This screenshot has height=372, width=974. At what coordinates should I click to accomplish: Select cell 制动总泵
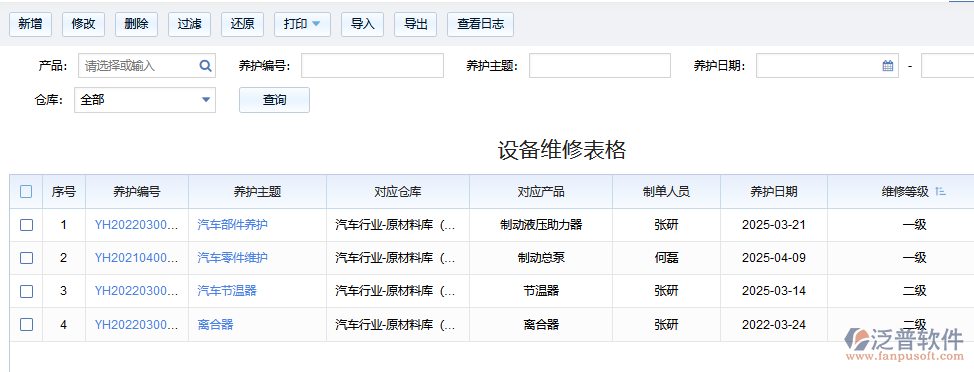click(541, 258)
